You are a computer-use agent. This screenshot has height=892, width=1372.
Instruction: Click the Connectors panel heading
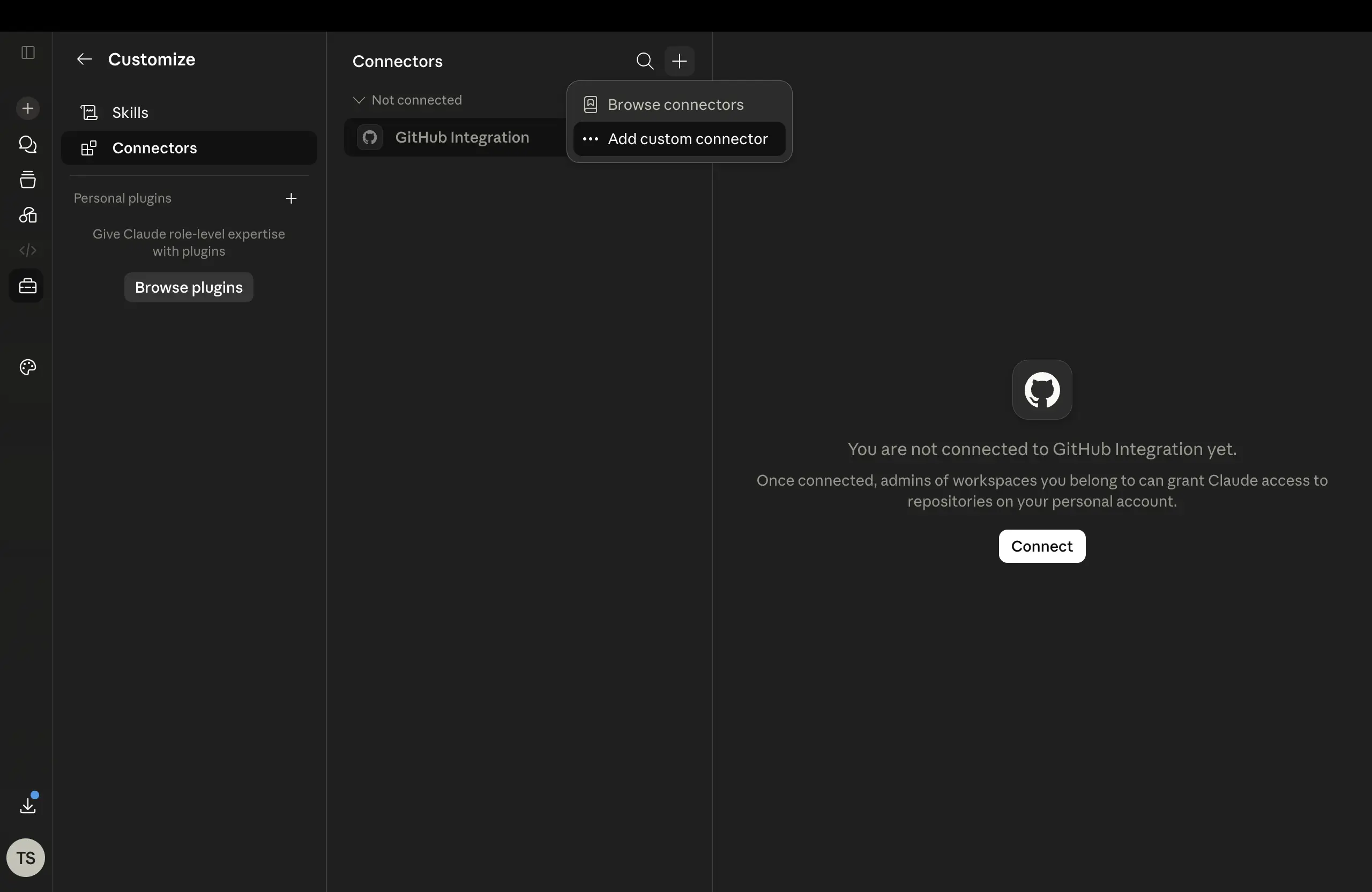(398, 61)
